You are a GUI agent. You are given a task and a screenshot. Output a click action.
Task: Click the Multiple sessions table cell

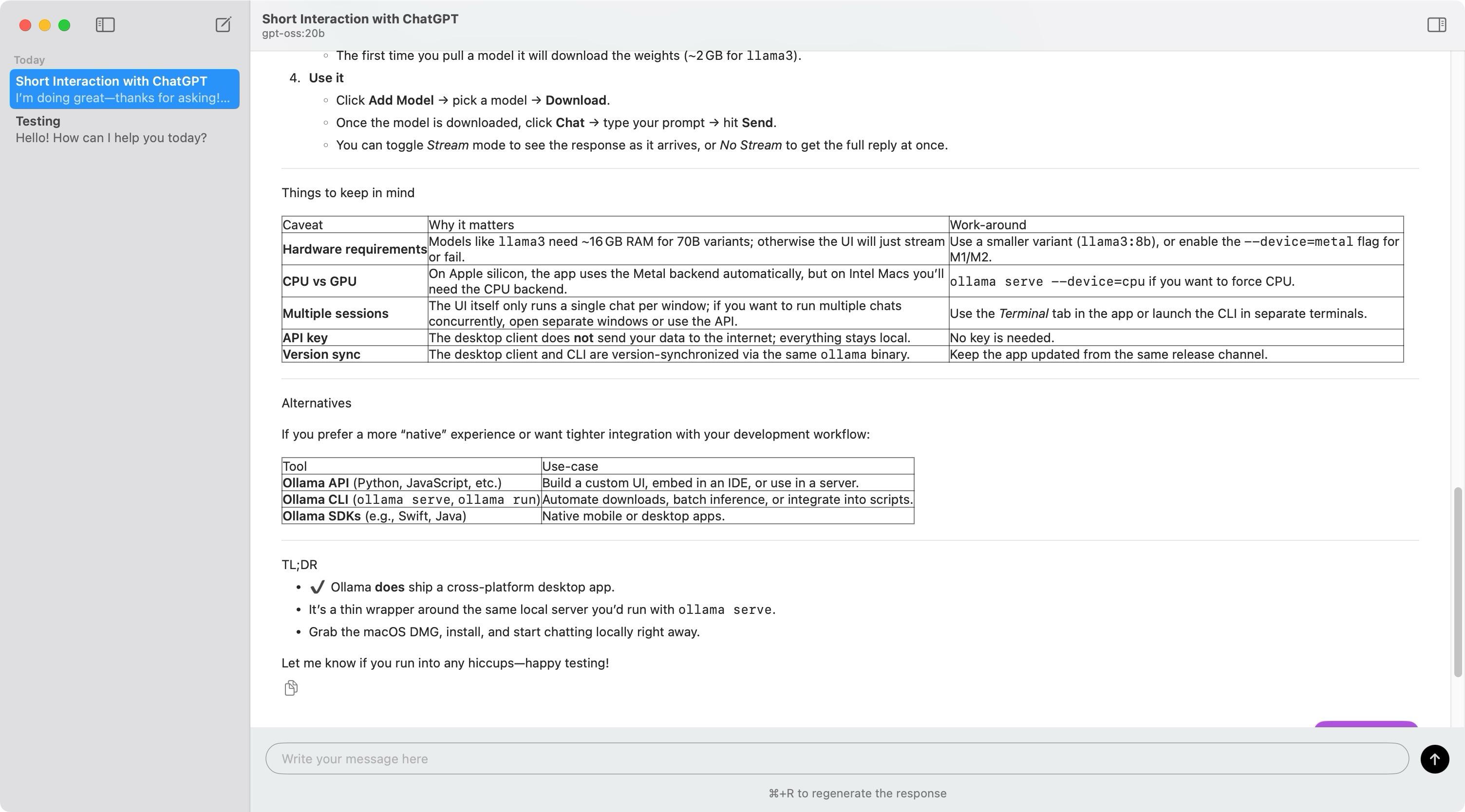355,314
